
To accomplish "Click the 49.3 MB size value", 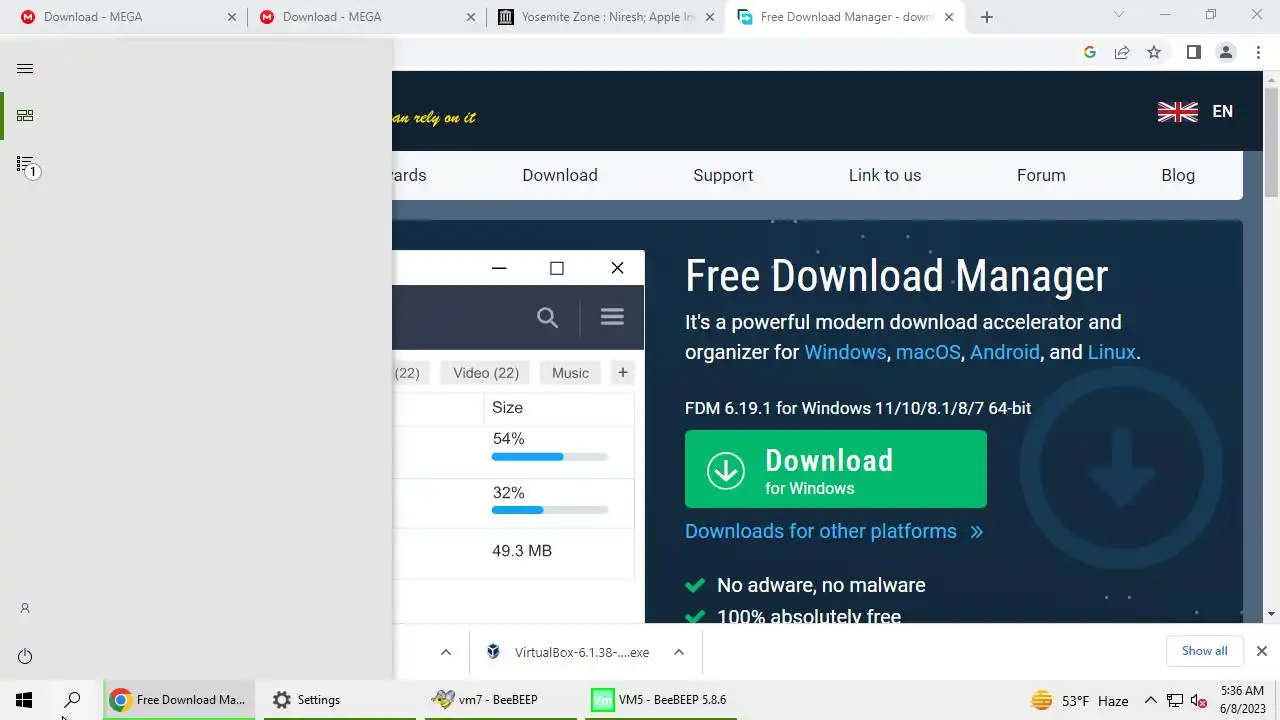I will (x=522, y=551).
